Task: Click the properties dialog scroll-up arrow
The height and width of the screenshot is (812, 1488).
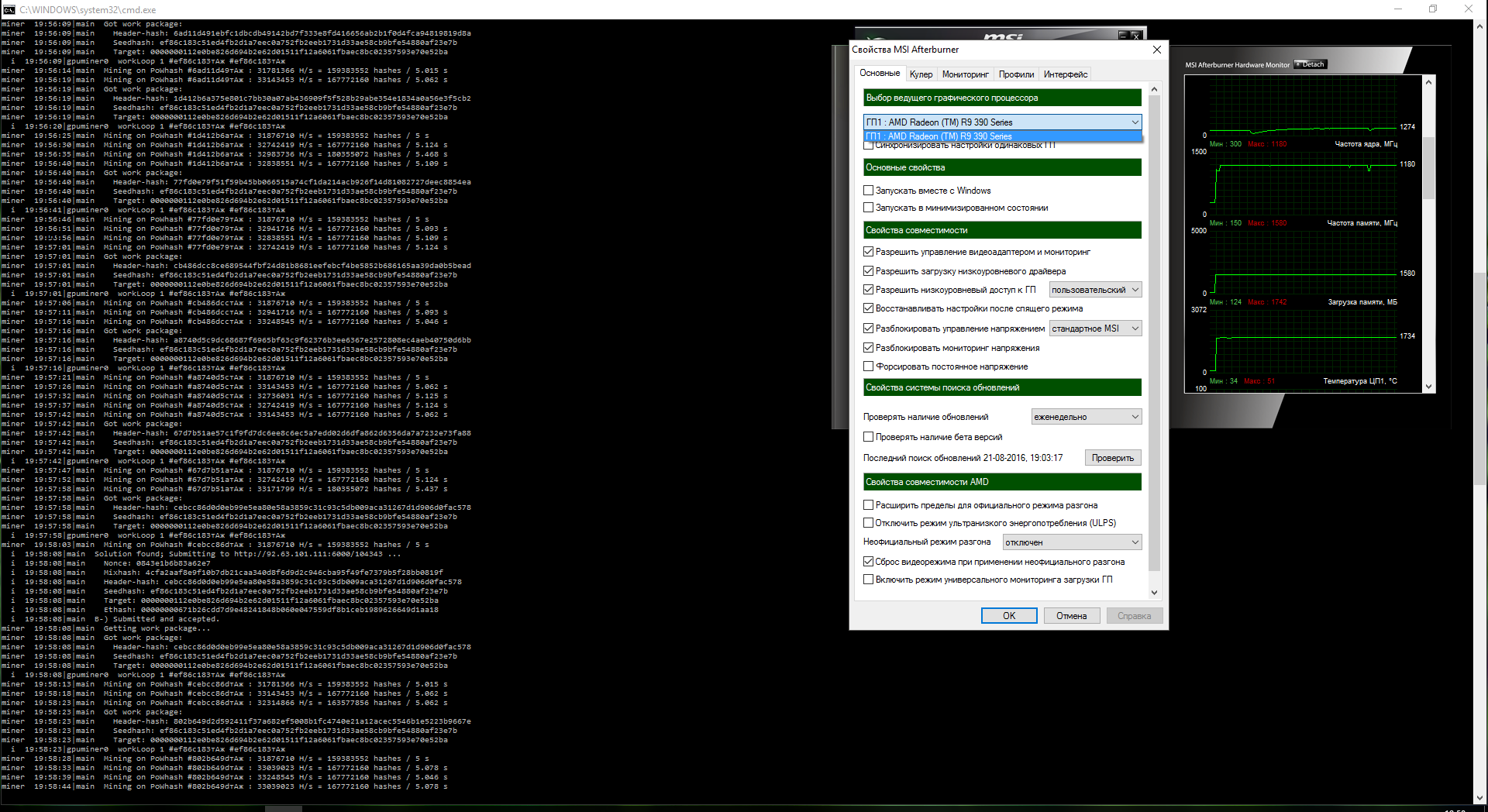Action: [x=1154, y=90]
